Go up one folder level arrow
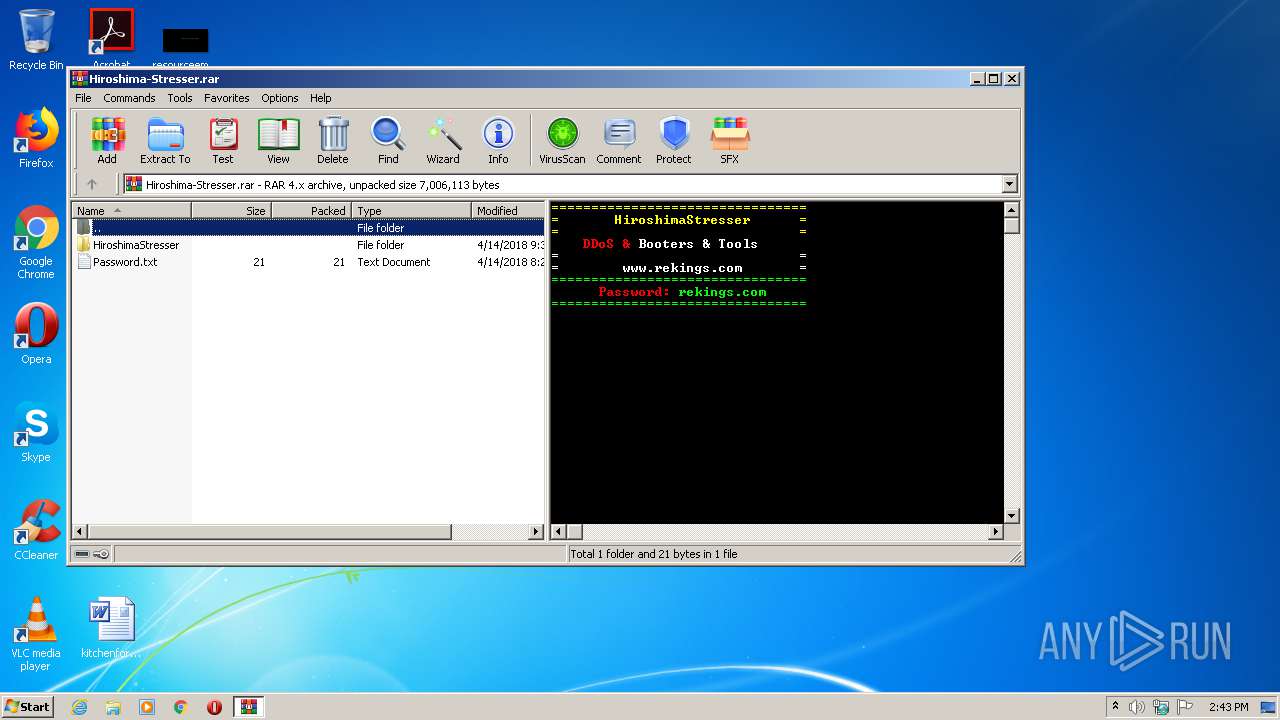This screenshot has height=720, width=1280. pyautogui.click(x=92, y=184)
